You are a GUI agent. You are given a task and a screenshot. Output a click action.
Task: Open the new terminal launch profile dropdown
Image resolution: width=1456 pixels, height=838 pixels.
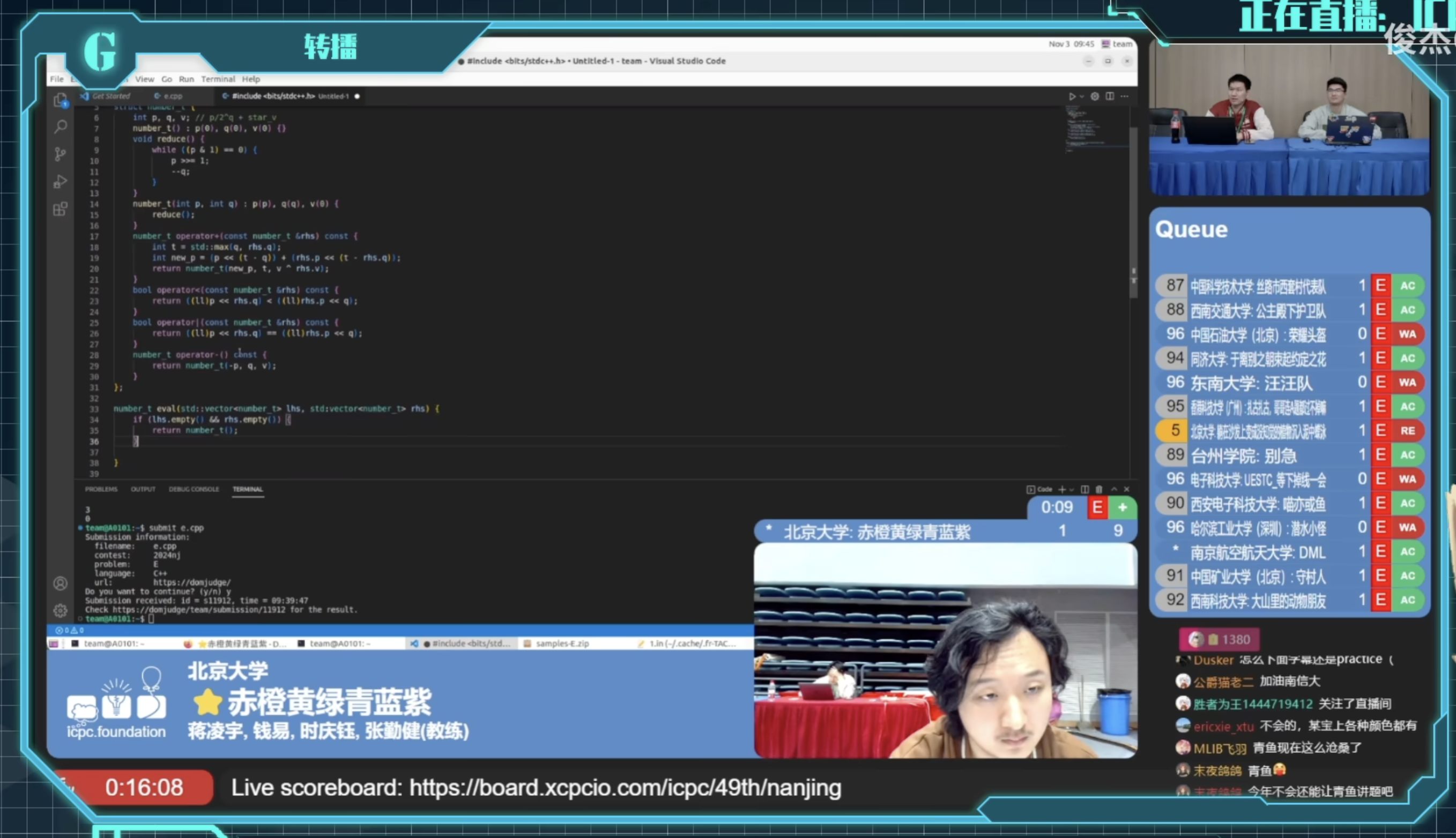tap(1072, 490)
